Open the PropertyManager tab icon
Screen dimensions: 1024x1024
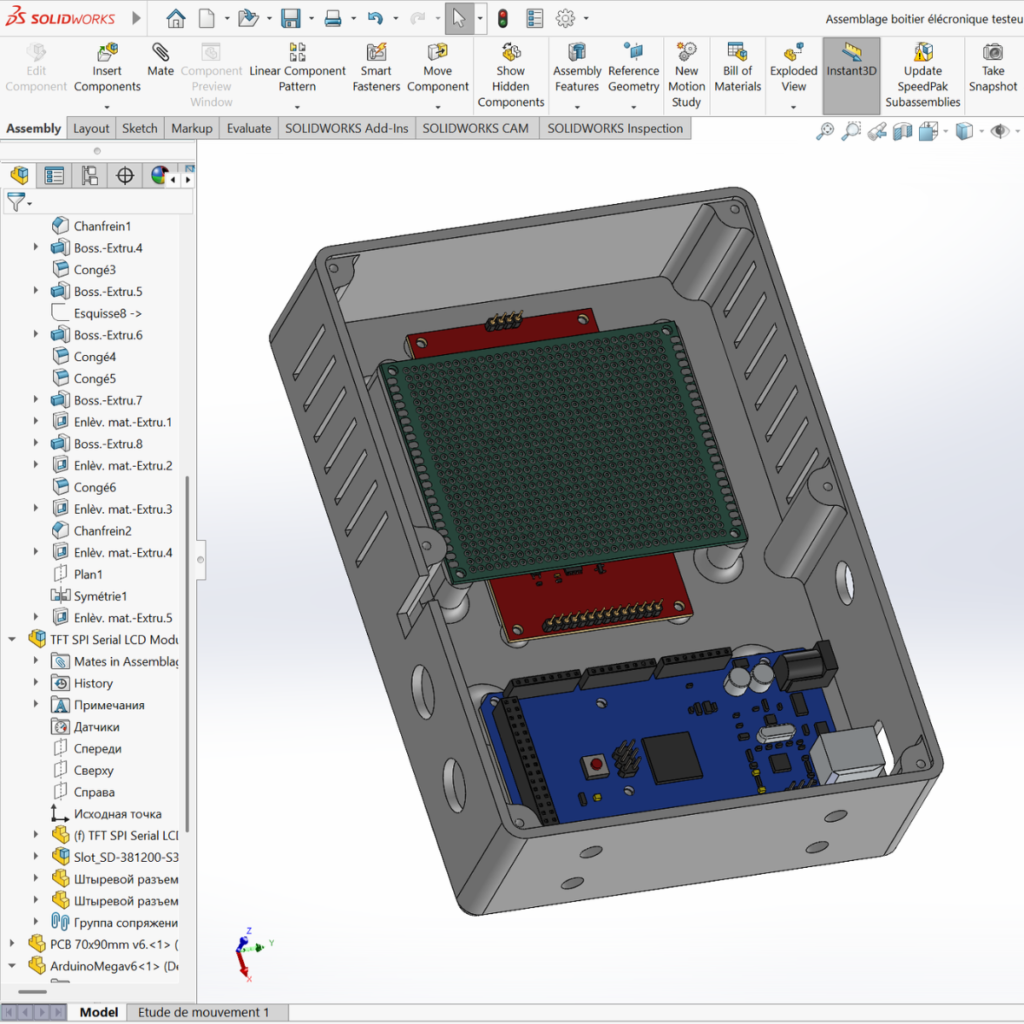54,175
